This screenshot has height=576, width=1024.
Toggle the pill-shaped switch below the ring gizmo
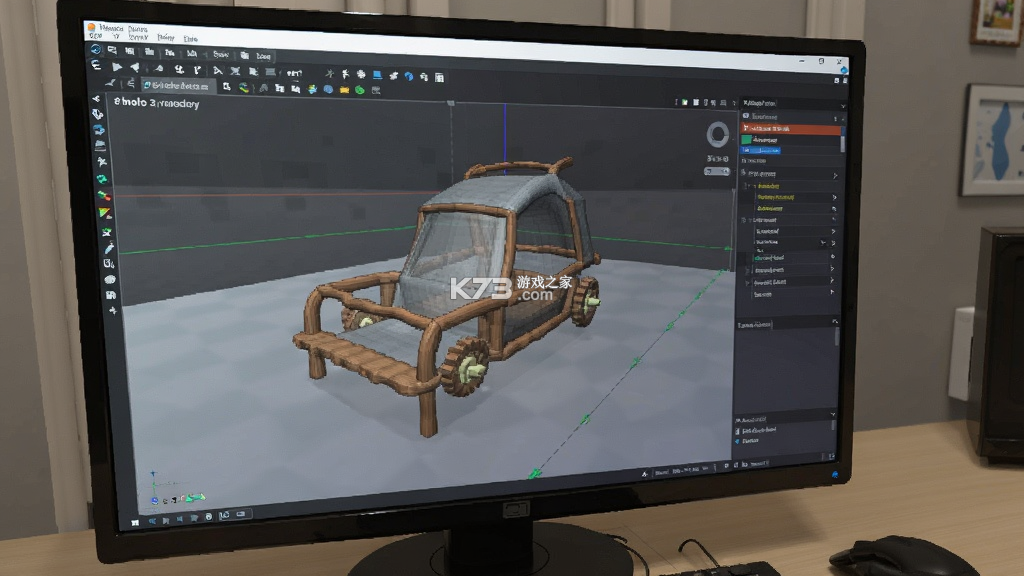tap(716, 171)
